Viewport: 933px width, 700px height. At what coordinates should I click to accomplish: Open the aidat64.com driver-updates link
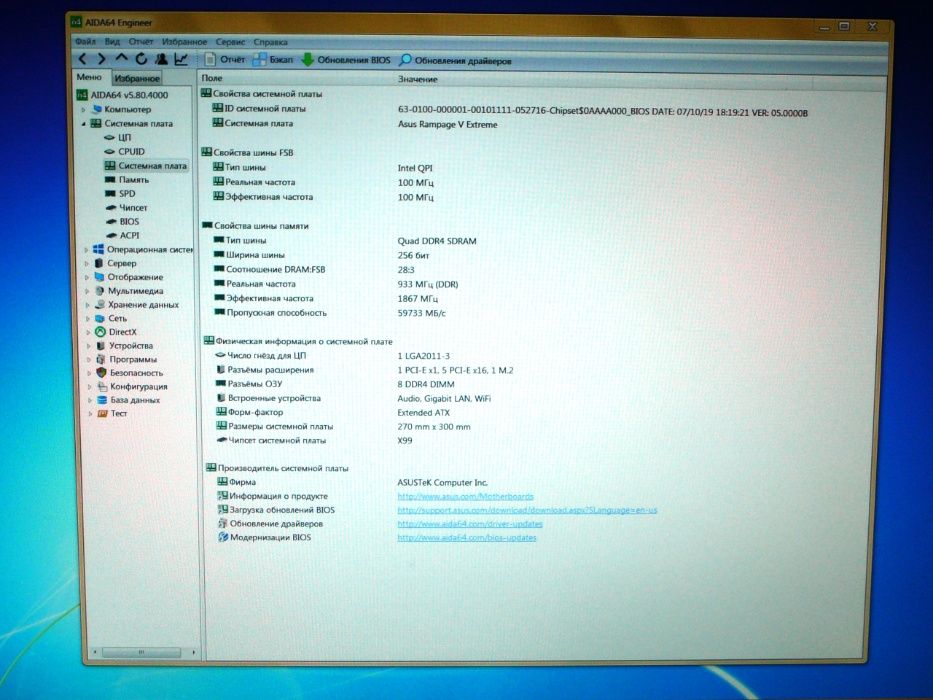[470, 524]
